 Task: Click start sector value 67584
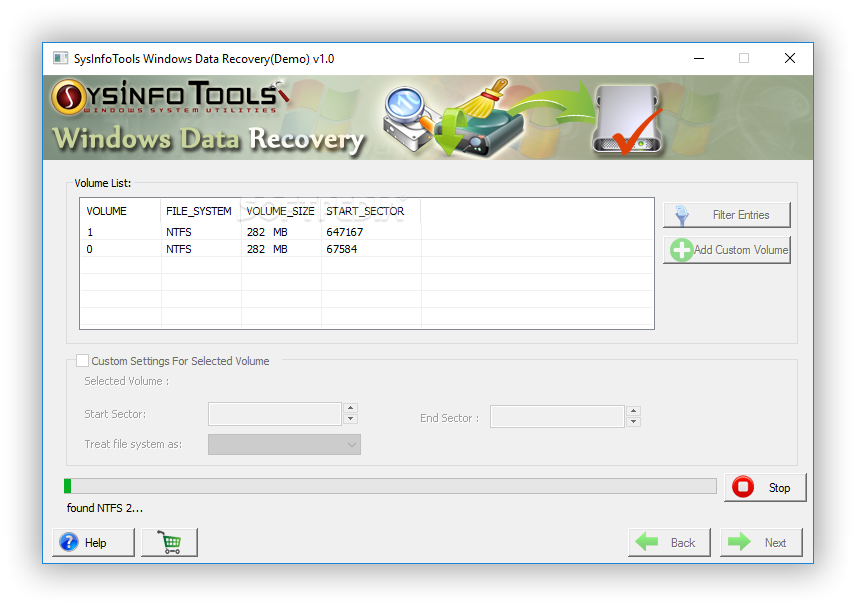tap(342, 249)
